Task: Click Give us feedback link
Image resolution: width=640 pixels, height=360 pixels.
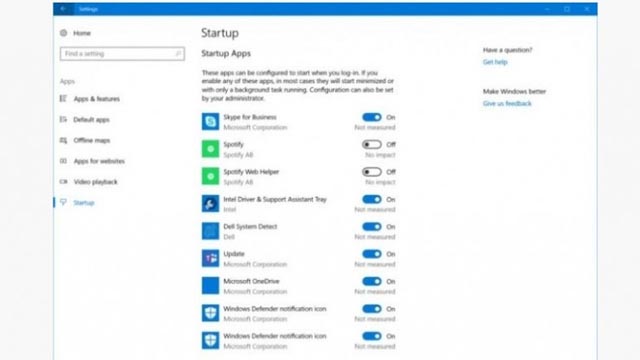Action: click(x=507, y=104)
